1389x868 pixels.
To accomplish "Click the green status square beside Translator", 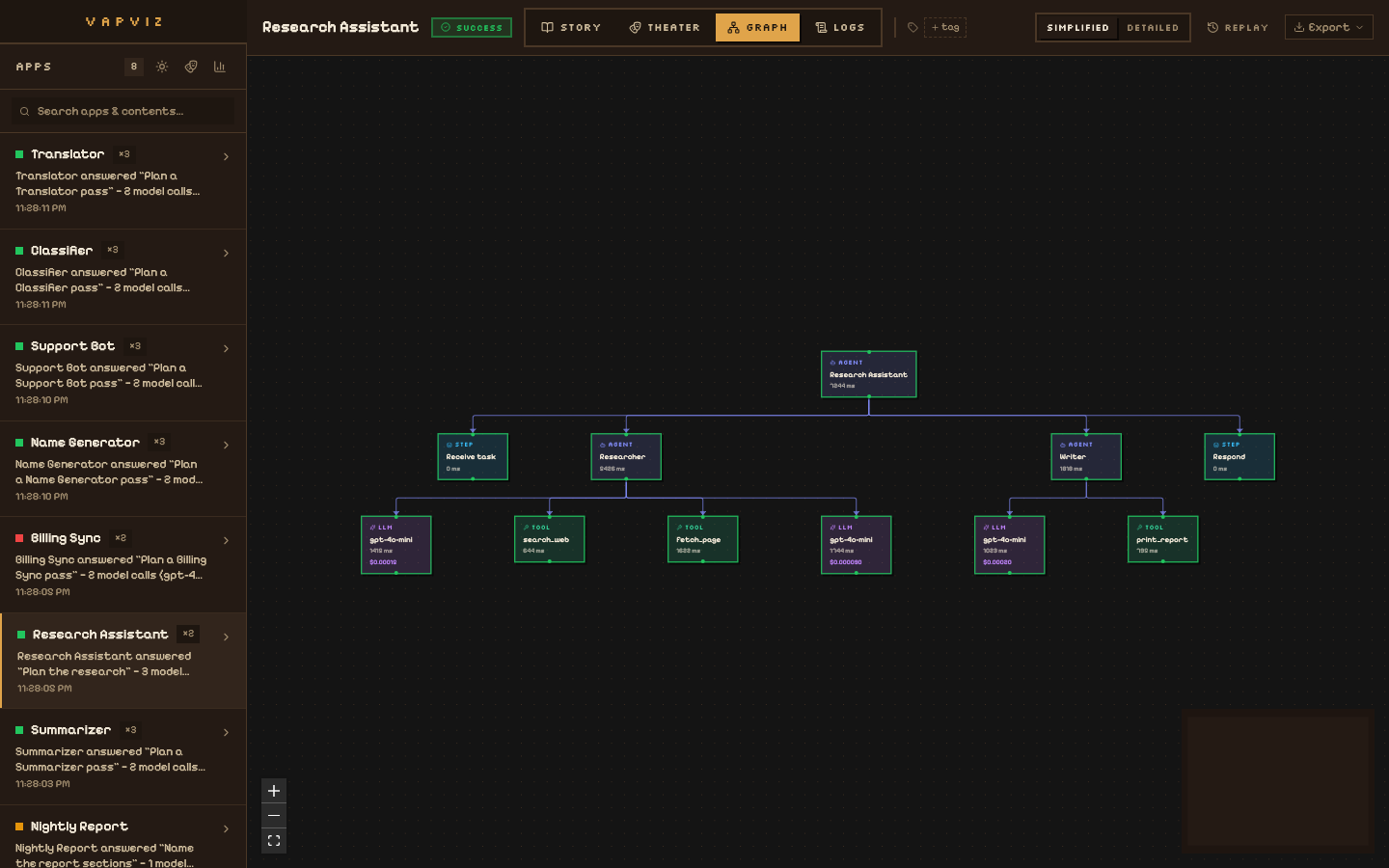I will (x=19, y=154).
